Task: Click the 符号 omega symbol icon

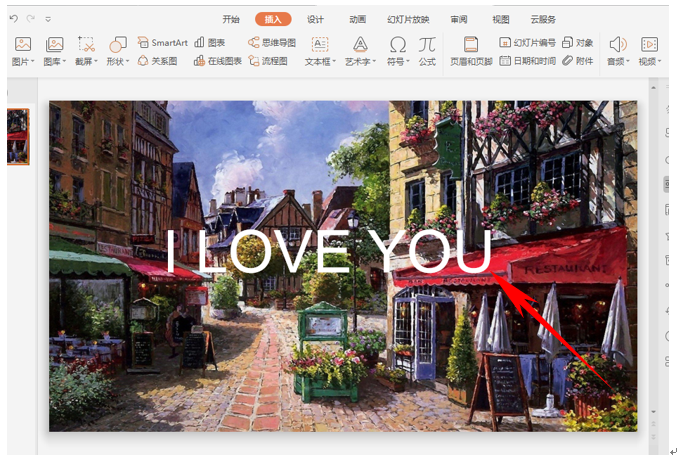Action: tap(398, 45)
